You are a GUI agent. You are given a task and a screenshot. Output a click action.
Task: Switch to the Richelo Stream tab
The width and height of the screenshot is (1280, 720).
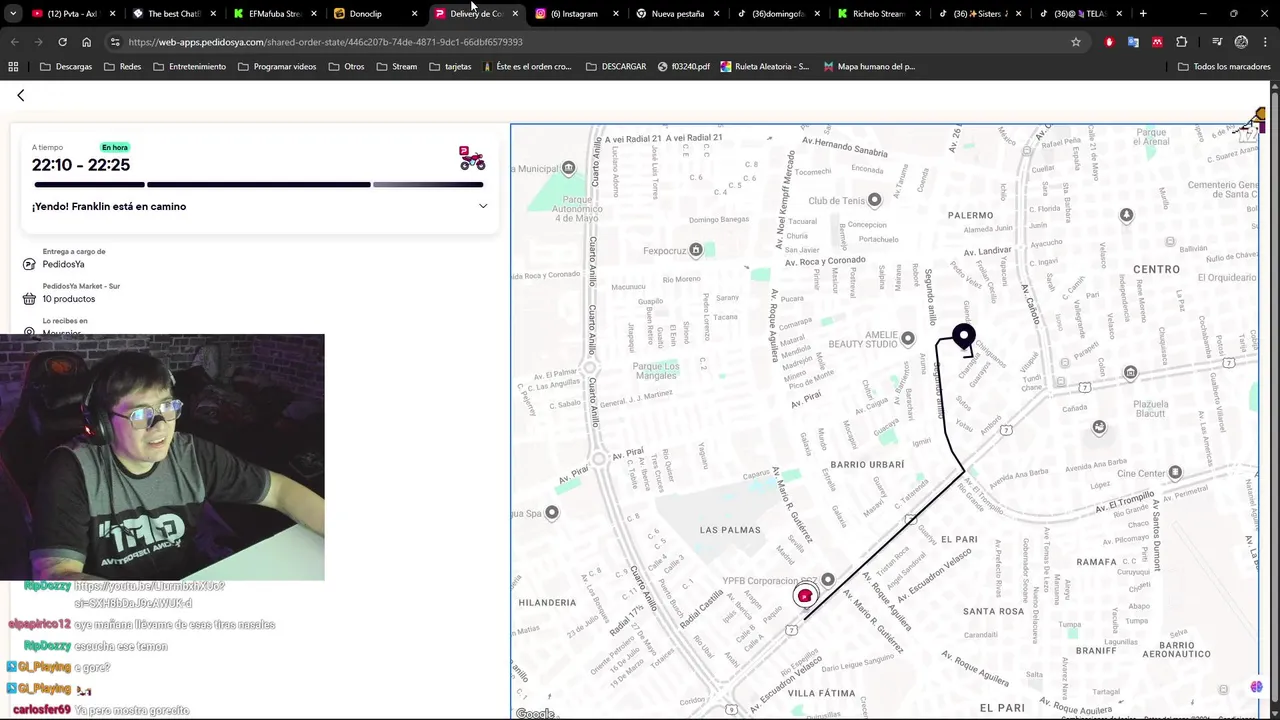(878, 14)
